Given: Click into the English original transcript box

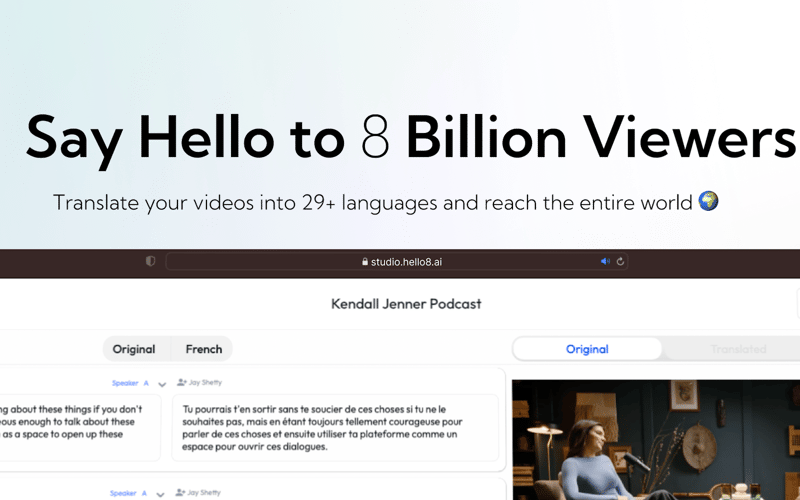Looking at the screenshot, I should tap(79, 428).
